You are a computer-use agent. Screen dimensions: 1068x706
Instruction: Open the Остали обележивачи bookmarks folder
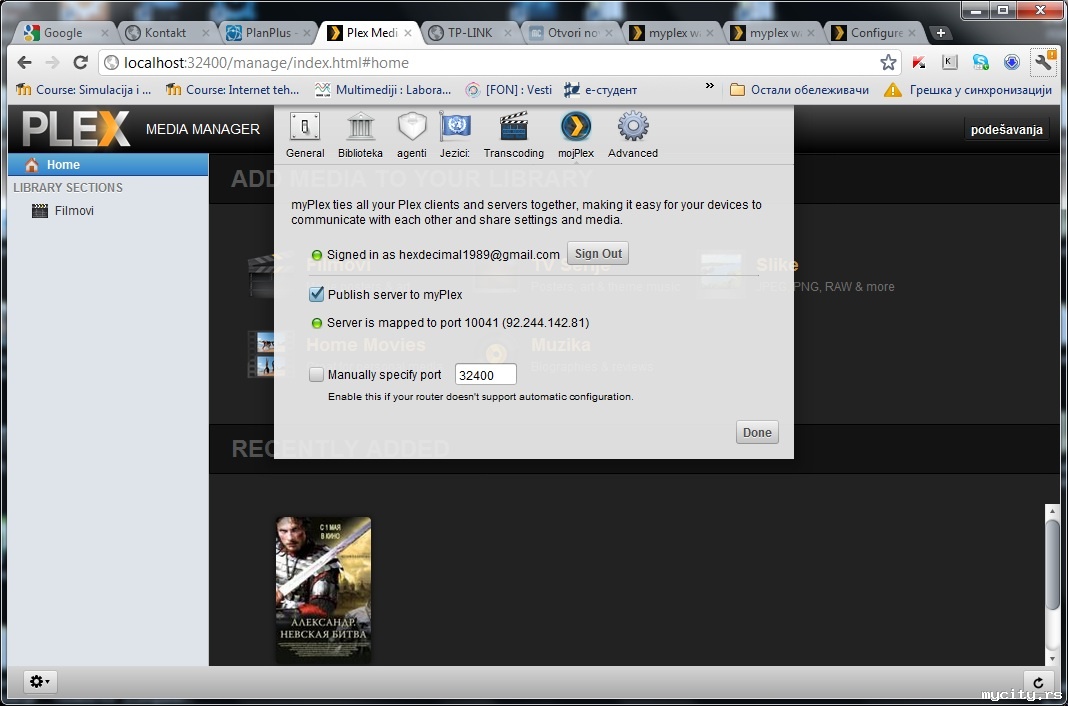click(799, 90)
